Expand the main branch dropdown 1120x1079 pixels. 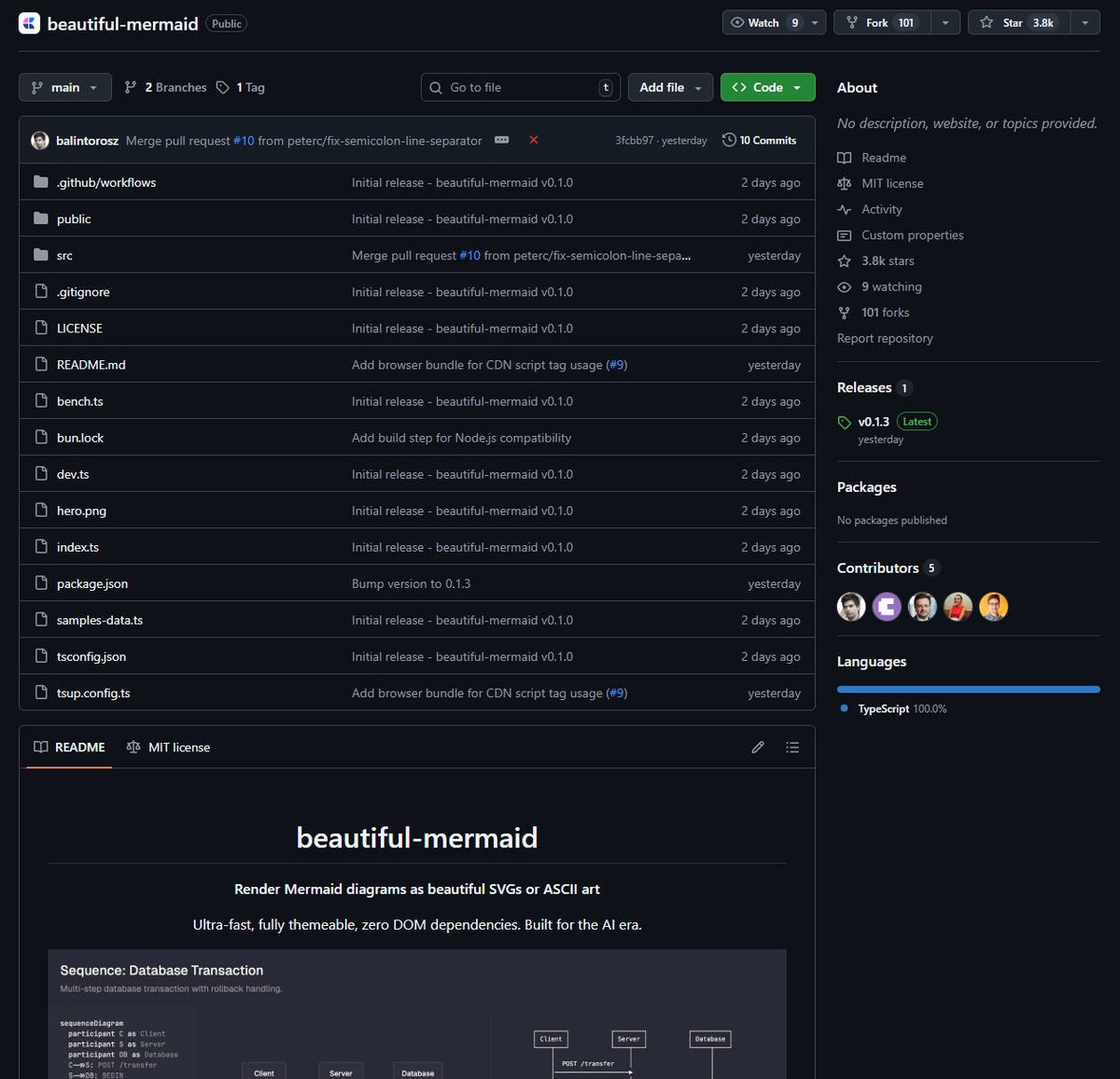pos(64,87)
